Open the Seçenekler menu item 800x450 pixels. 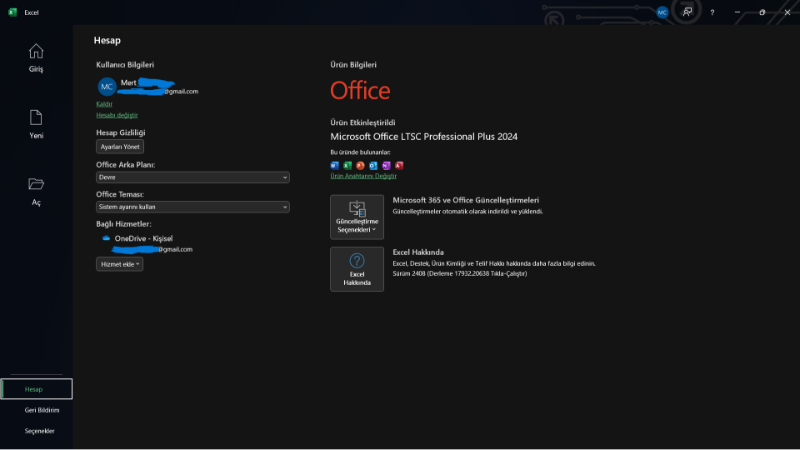(x=39, y=431)
